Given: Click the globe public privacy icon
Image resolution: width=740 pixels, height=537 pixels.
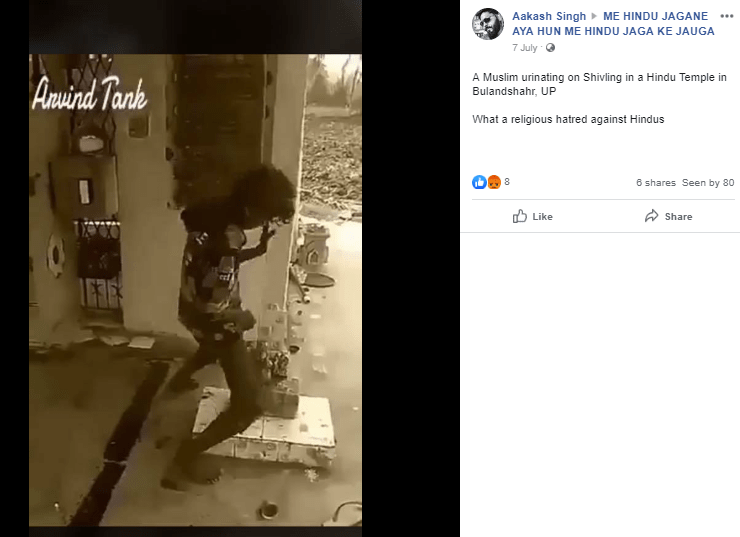Looking at the screenshot, I should 550,48.
